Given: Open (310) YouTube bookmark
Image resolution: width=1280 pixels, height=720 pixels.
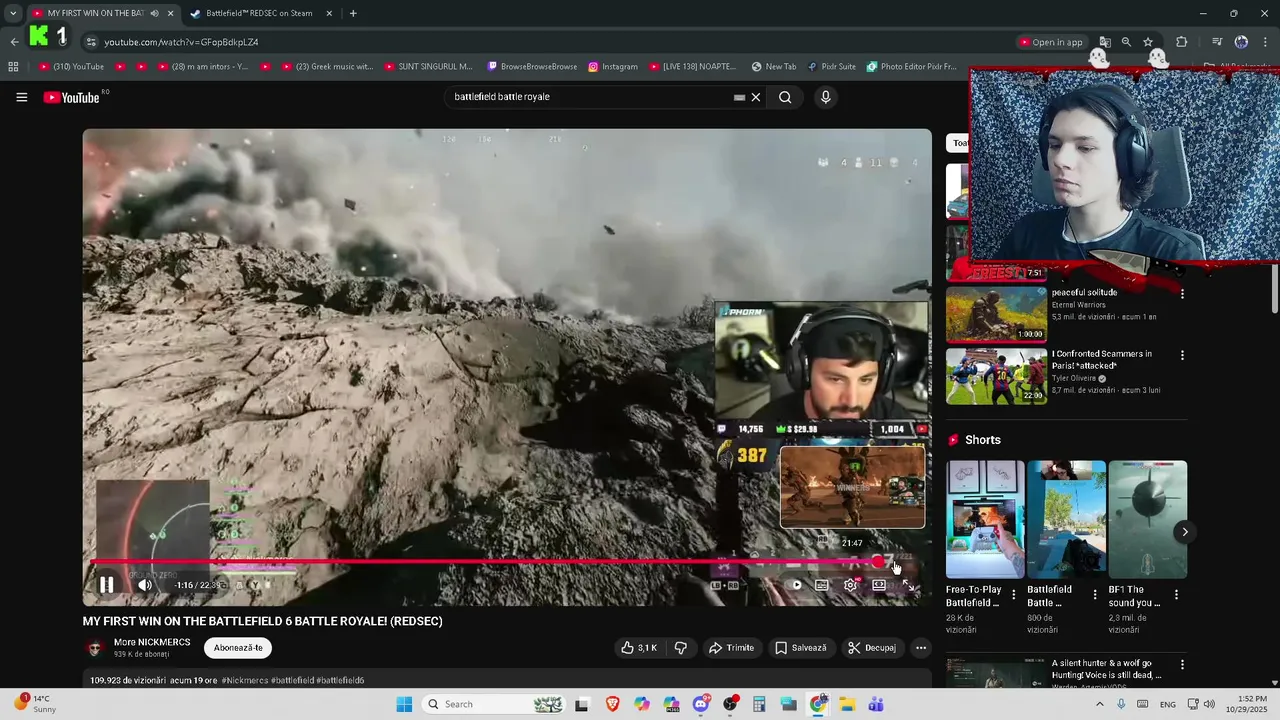Looking at the screenshot, I should [x=71, y=67].
